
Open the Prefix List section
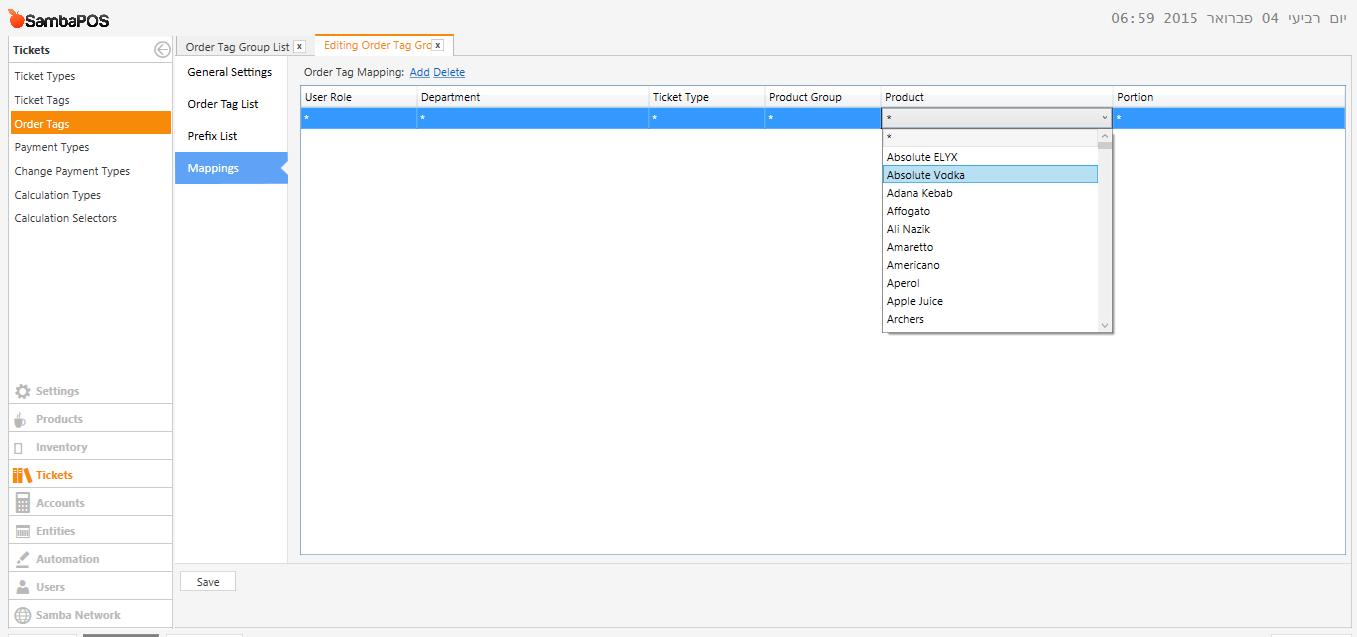click(x=212, y=136)
